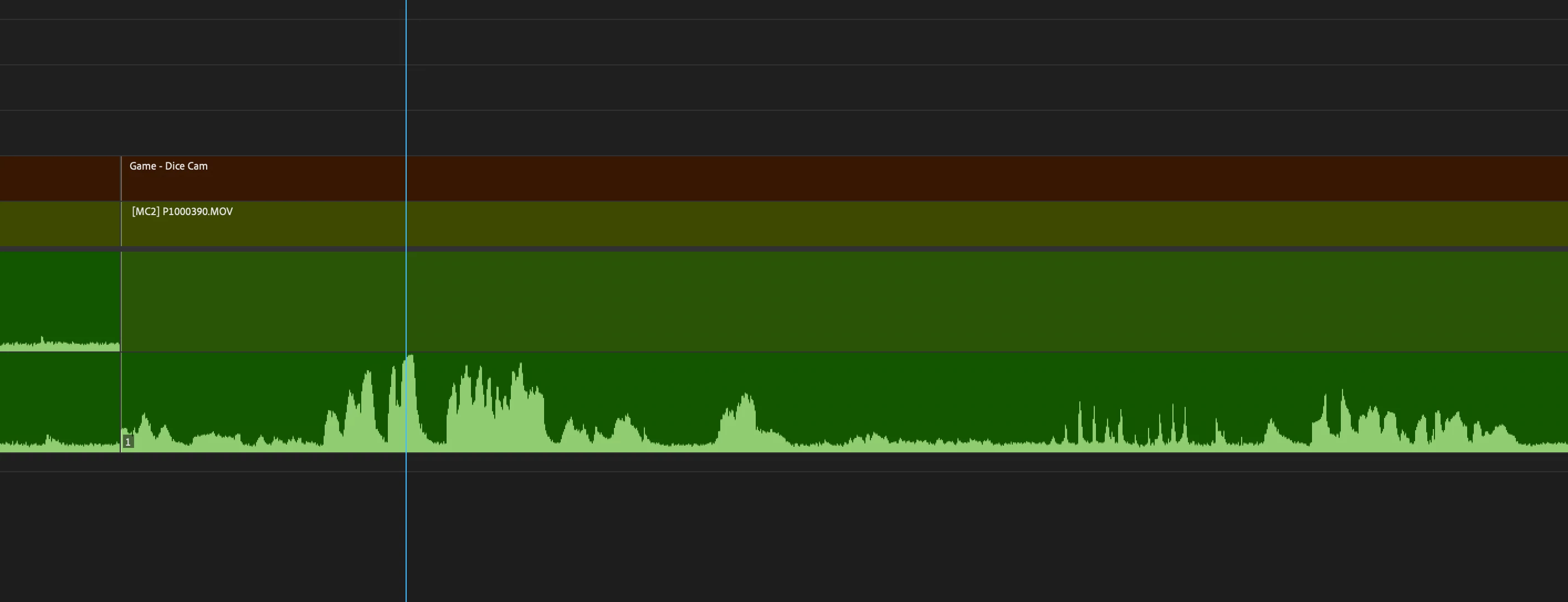
Task: Click the cut on the lower waveform track
Action: point(121,402)
